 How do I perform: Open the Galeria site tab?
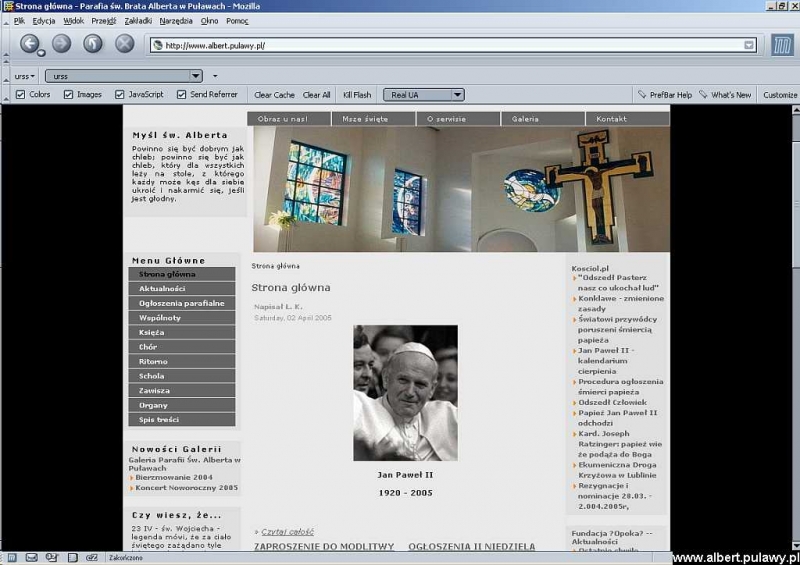click(x=543, y=119)
